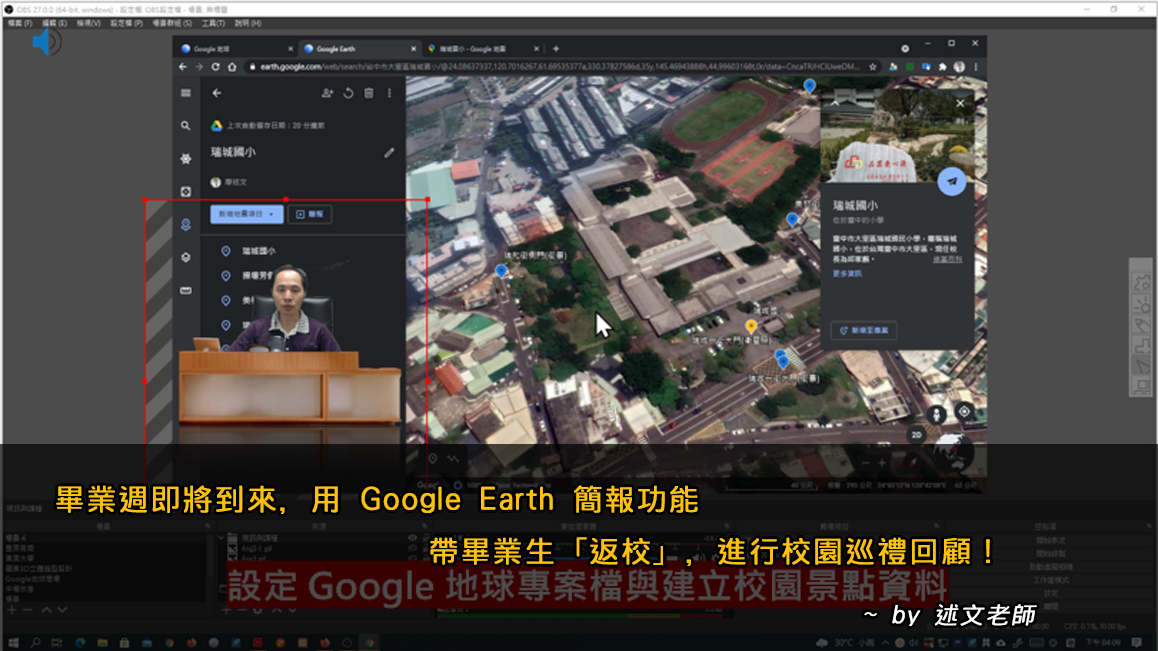Click the project reload icon

[x=348, y=93]
